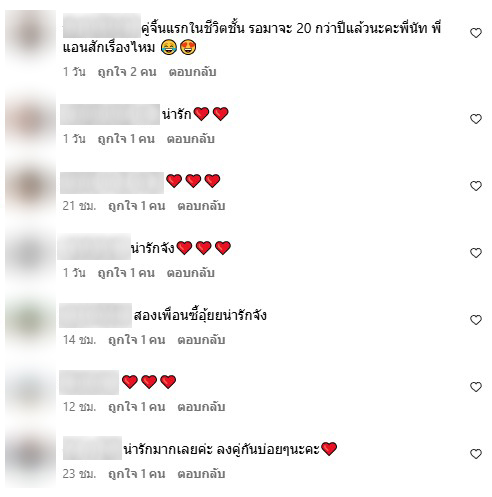Image resolution: width=492 pixels, height=497 pixels.
Task: Like the 'น่ารัก' comment with two hearts
Action: 476,119
